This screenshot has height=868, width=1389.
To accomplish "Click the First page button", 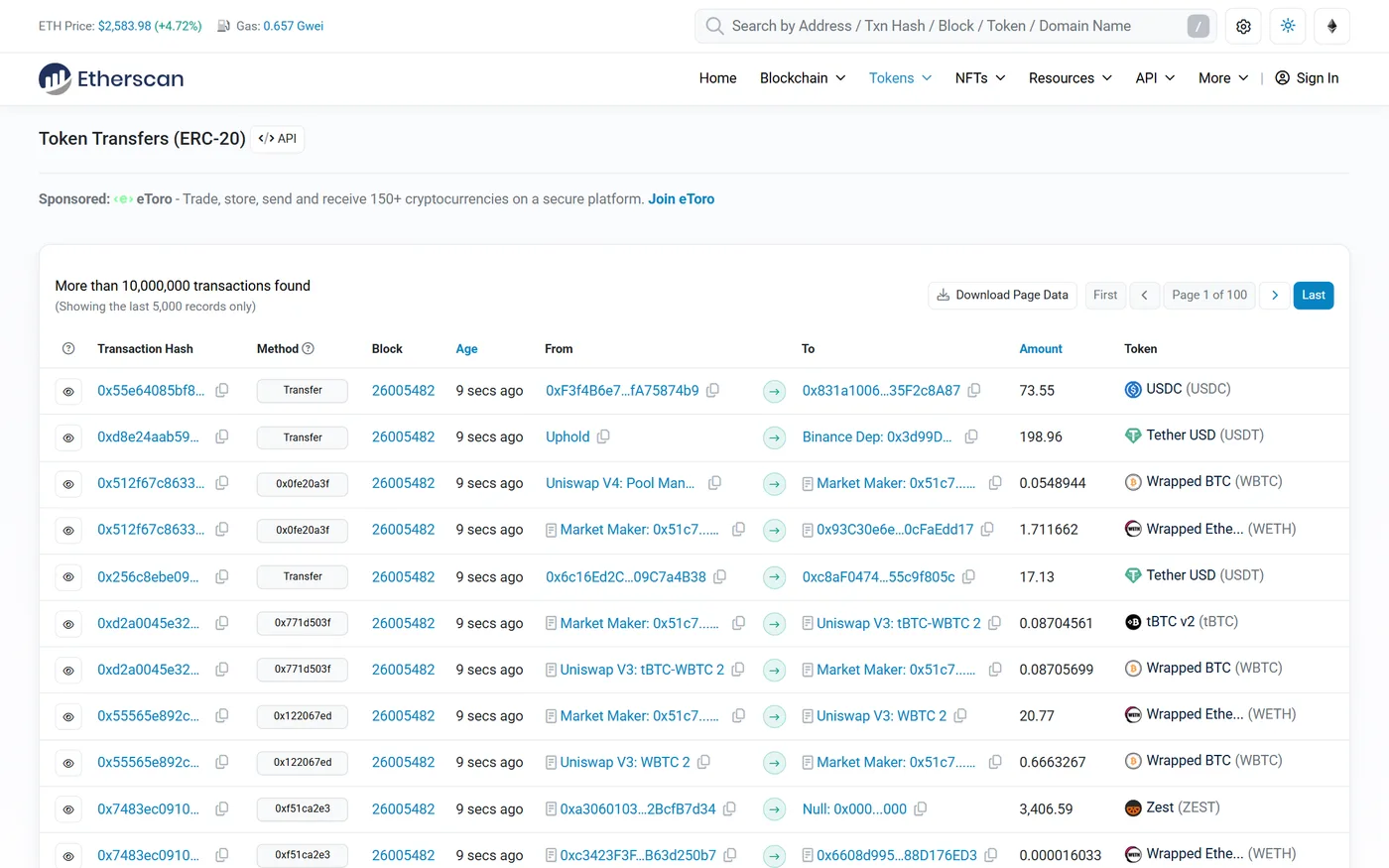I will coord(1105,295).
